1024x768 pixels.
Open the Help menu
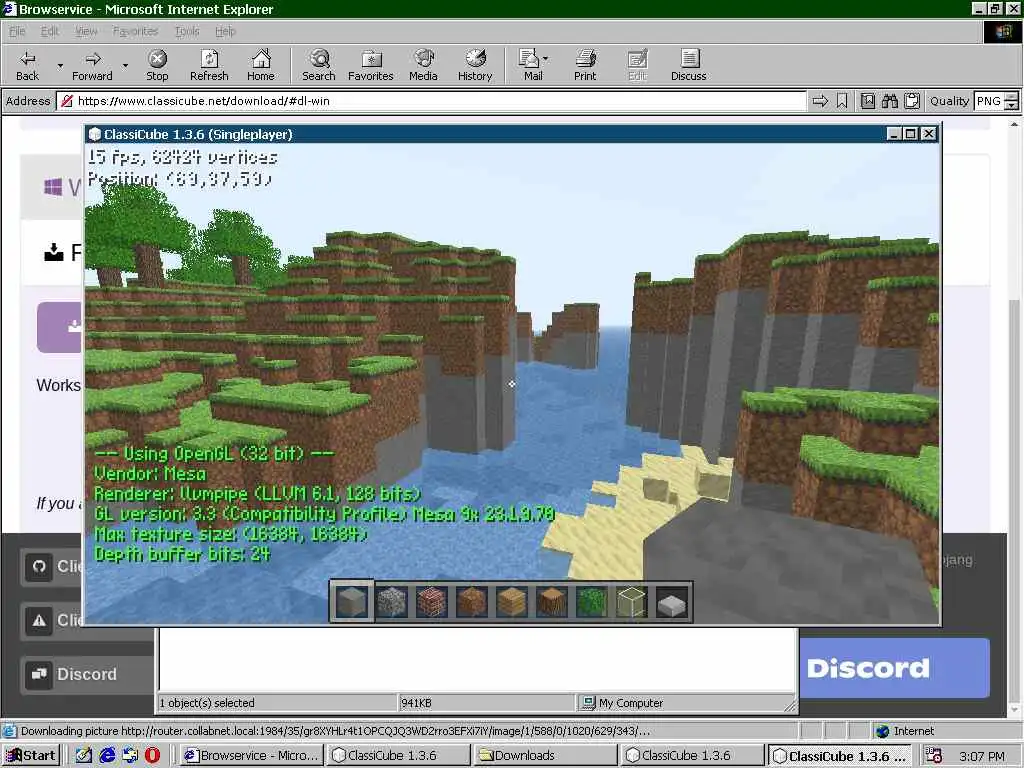point(225,31)
